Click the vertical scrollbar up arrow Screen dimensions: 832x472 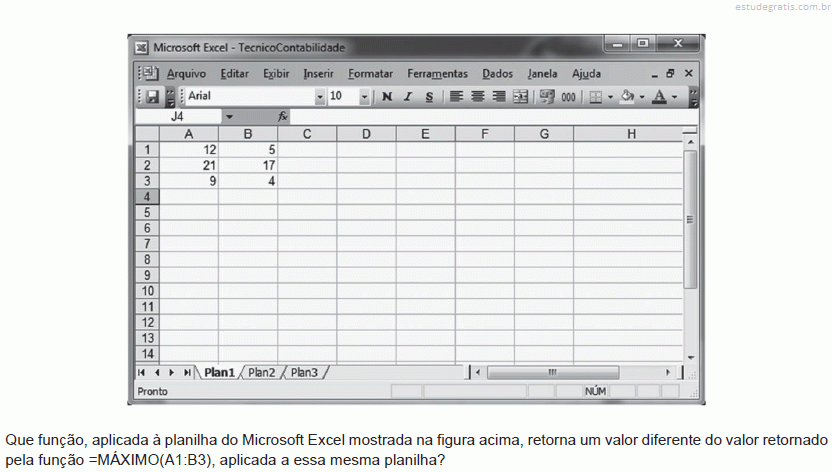pos(690,142)
